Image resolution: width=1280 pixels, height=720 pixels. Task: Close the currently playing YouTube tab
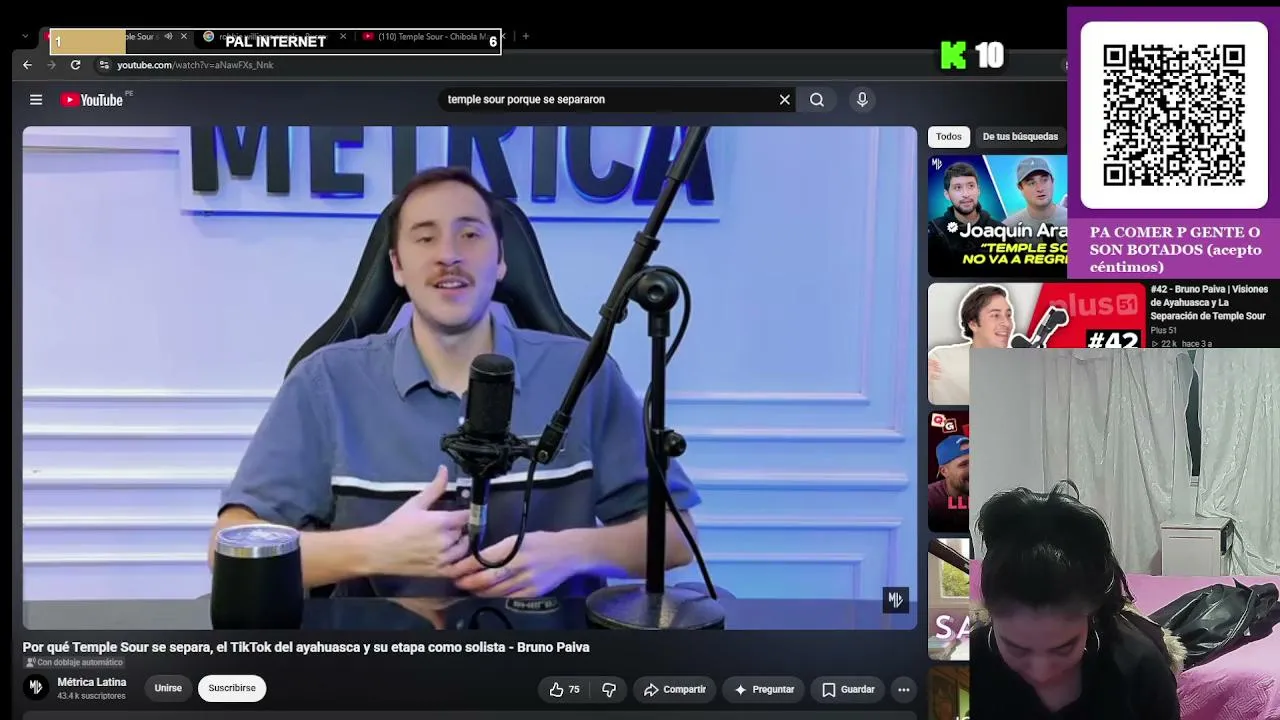(184, 37)
